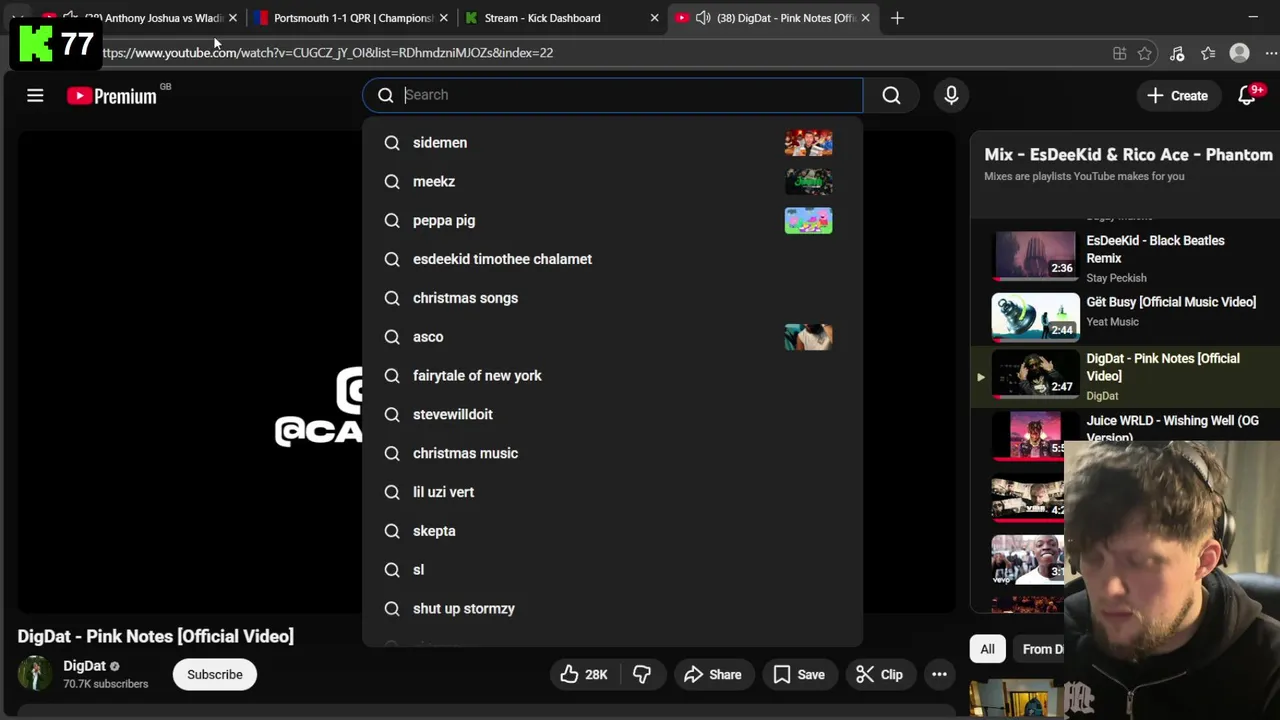Click the peppa pig suggestion thumbnail
The width and height of the screenshot is (1280, 720).
808,220
